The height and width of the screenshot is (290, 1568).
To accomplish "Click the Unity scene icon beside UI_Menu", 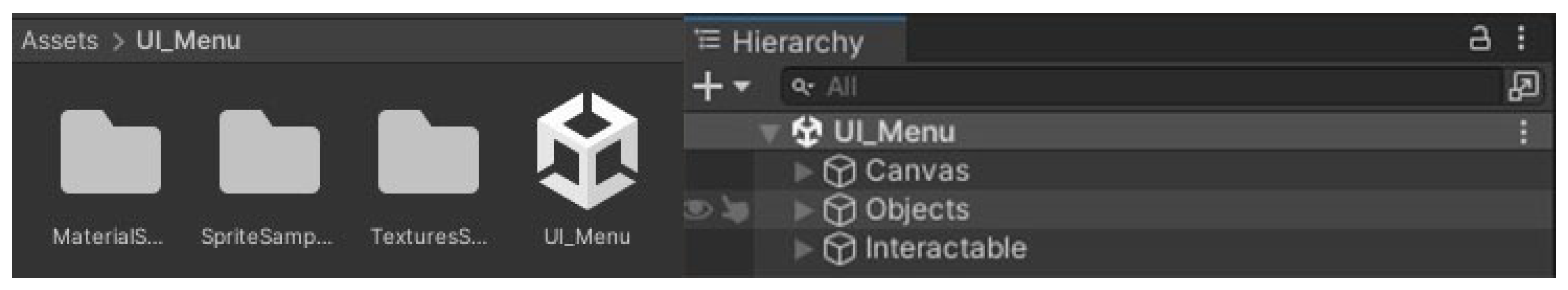I will 807,132.
